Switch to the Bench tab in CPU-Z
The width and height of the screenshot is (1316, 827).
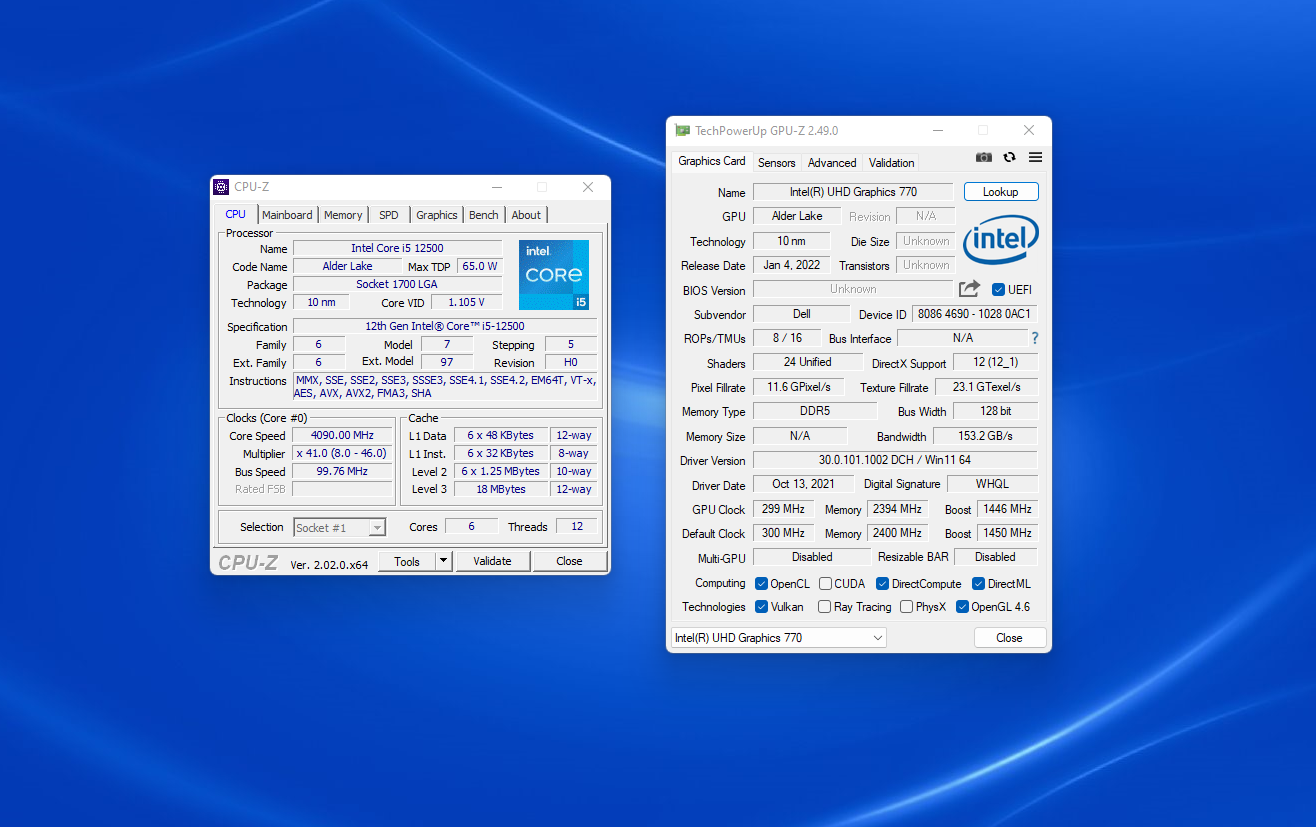484,215
